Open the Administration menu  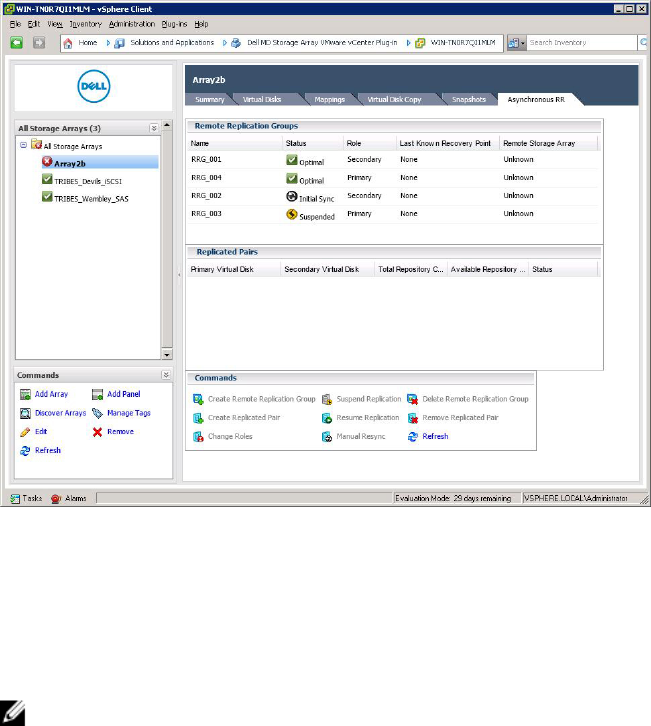[131, 23]
